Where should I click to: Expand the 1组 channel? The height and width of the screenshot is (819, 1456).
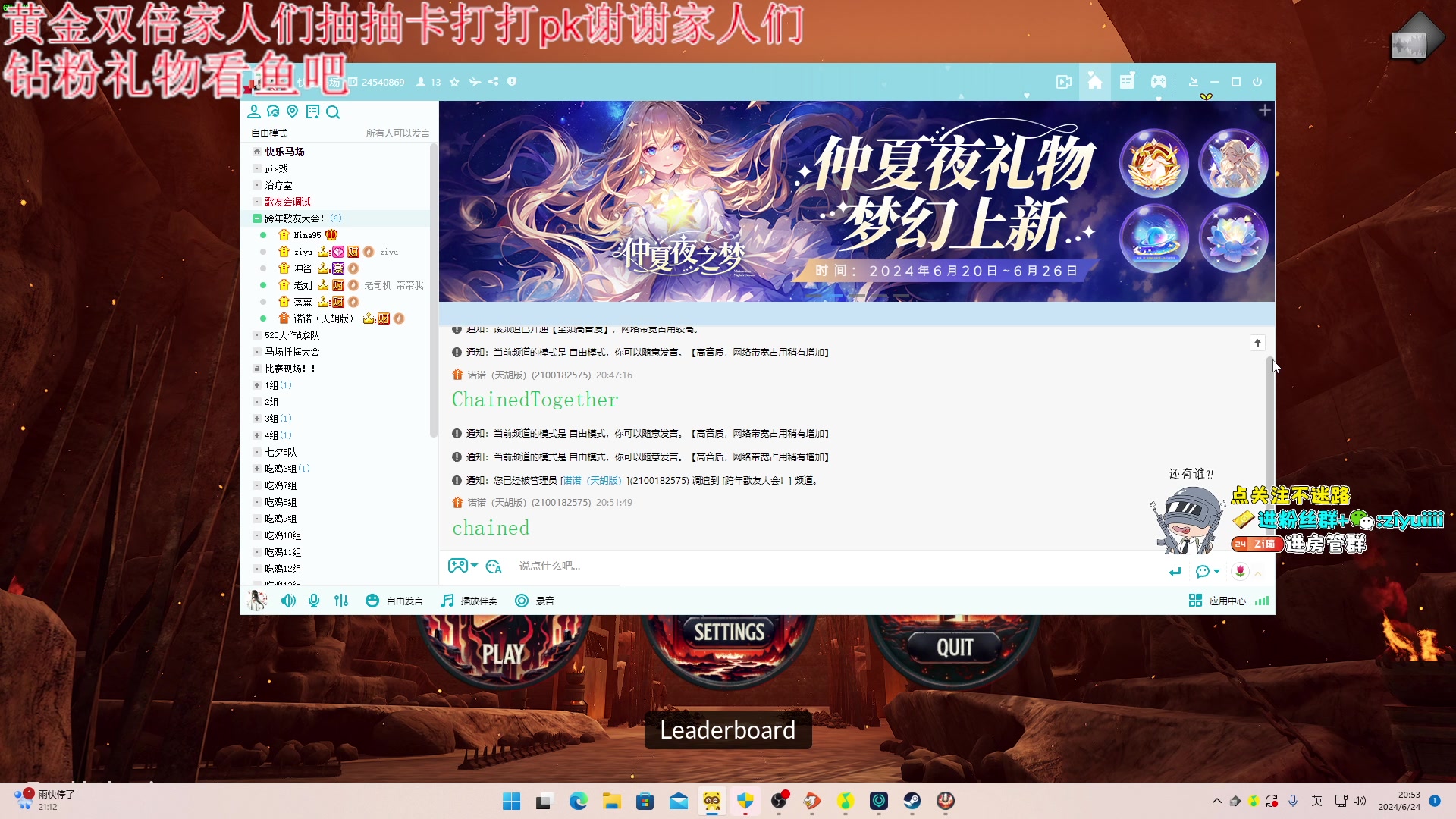[257, 385]
